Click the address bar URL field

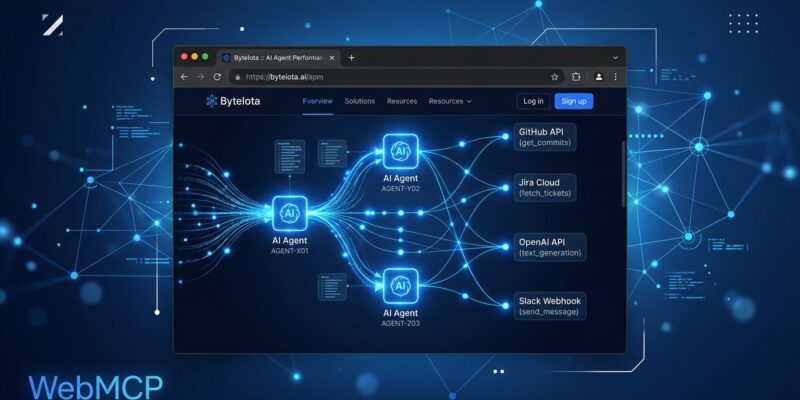click(396, 77)
